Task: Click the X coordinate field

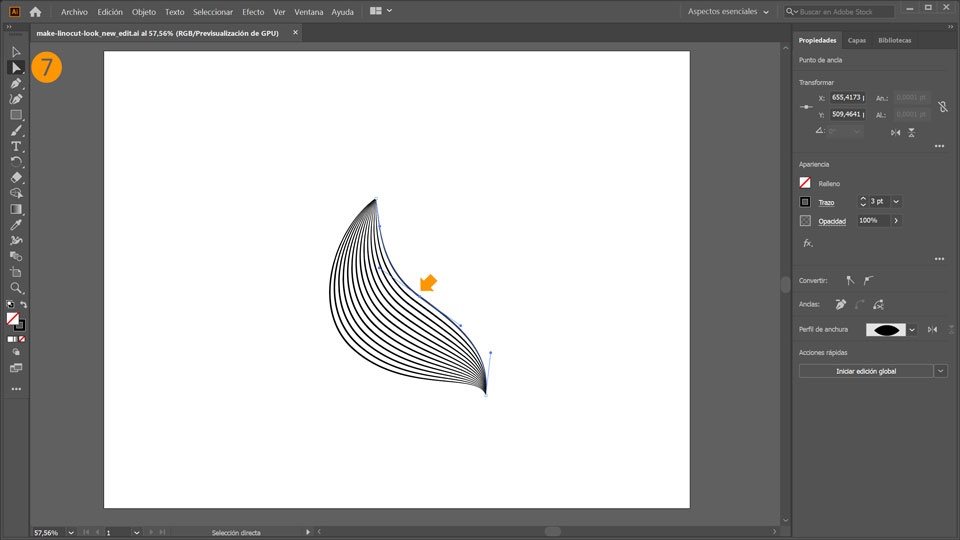Action: coord(848,97)
